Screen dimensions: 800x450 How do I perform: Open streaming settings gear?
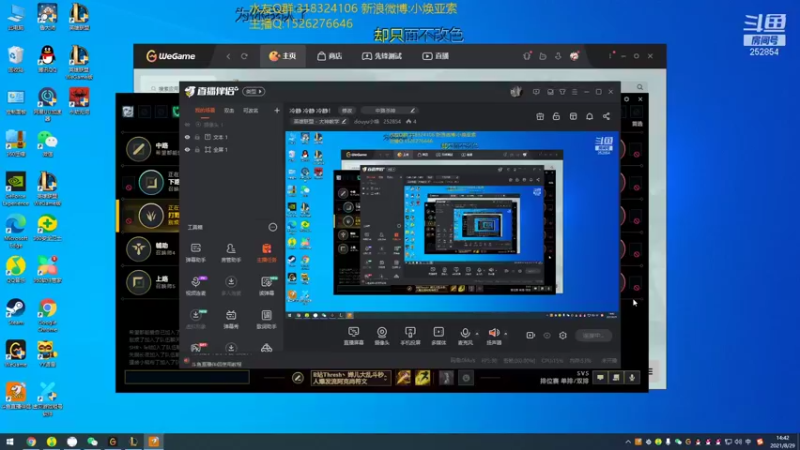pos(563,336)
